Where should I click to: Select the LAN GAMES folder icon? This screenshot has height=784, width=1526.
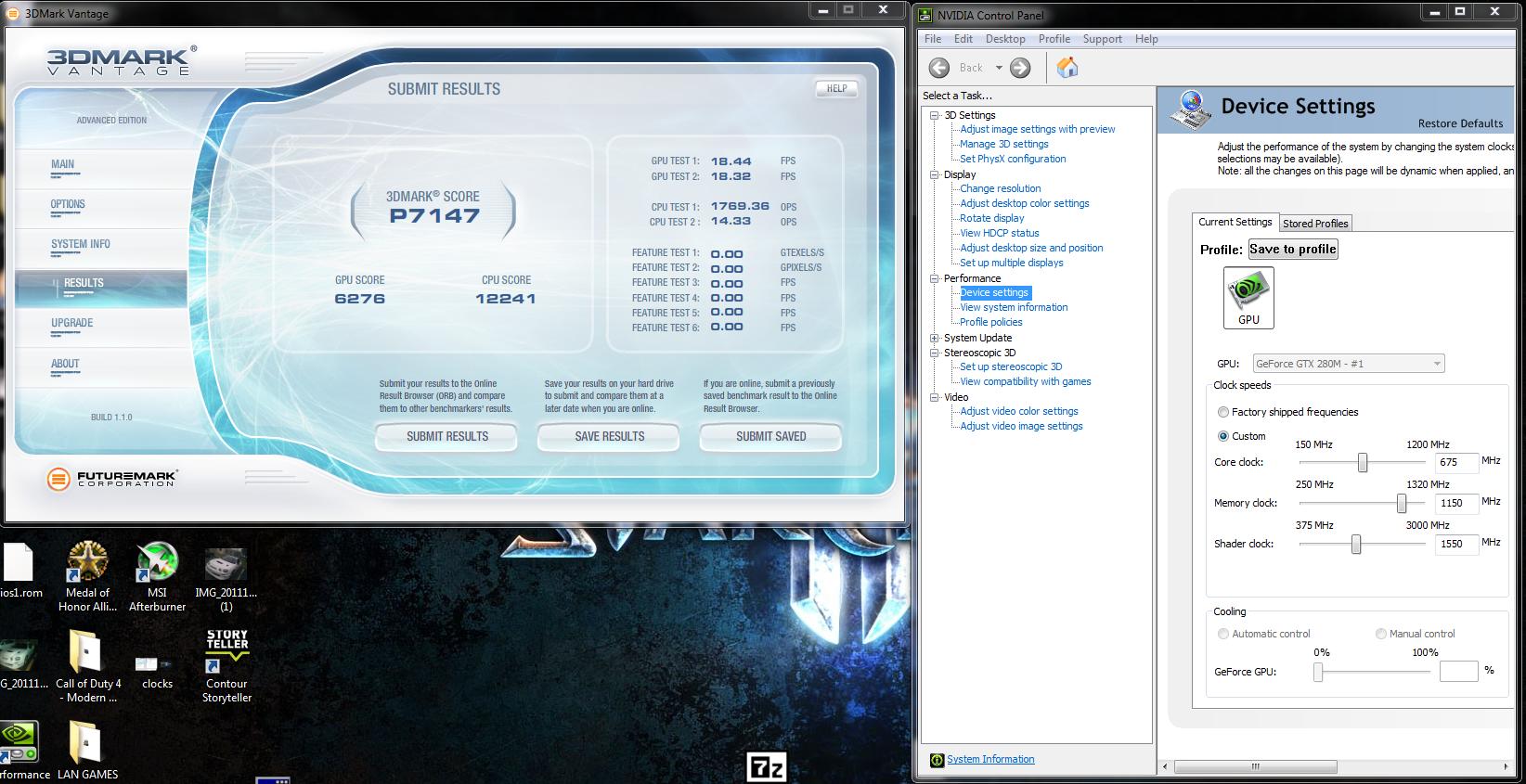pos(87,751)
